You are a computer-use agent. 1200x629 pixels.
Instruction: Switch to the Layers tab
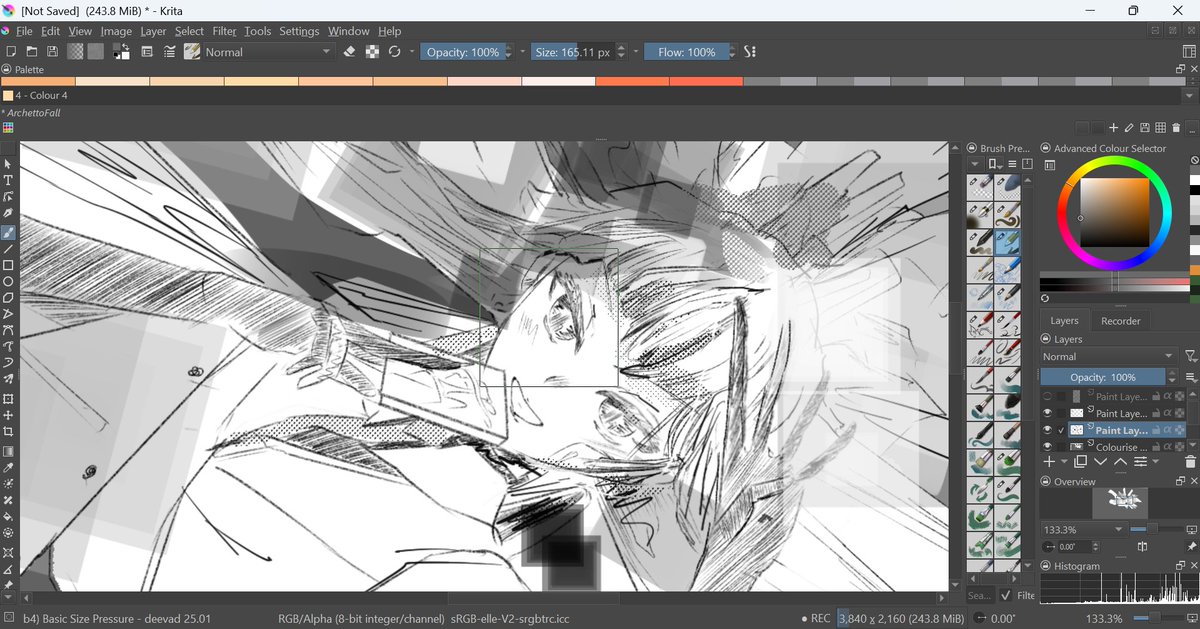click(1064, 320)
